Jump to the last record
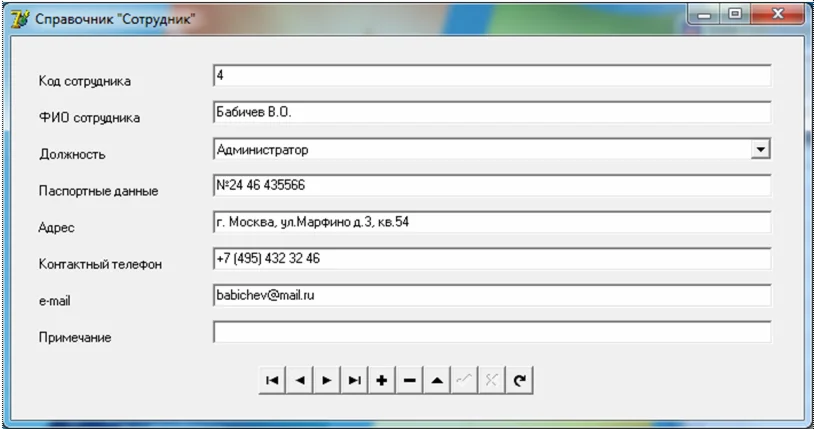Image resolution: width=814 pixels, height=429 pixels. (355, 380)
